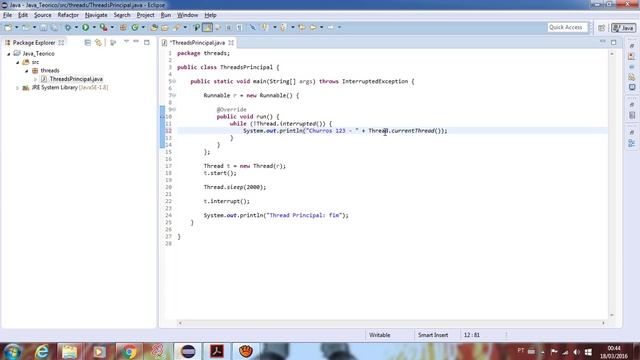640x360 pixels.
Task: Click the Open Perspective icon
Action: [601, 28]
